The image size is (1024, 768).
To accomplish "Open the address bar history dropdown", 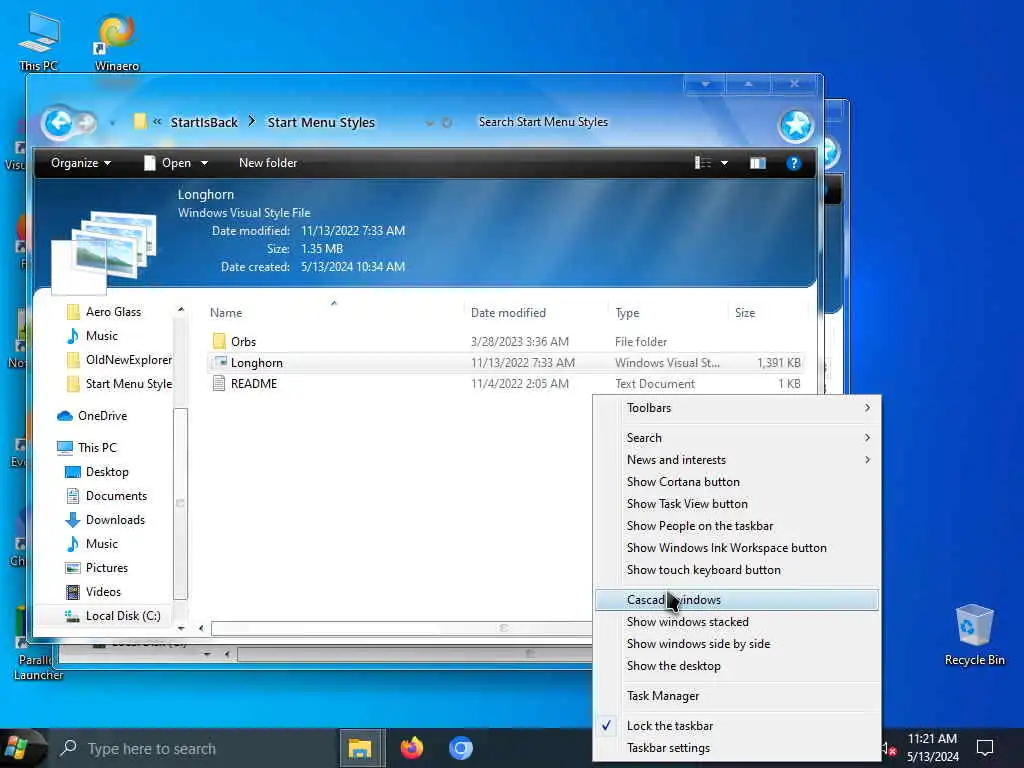I will (429, 123).
